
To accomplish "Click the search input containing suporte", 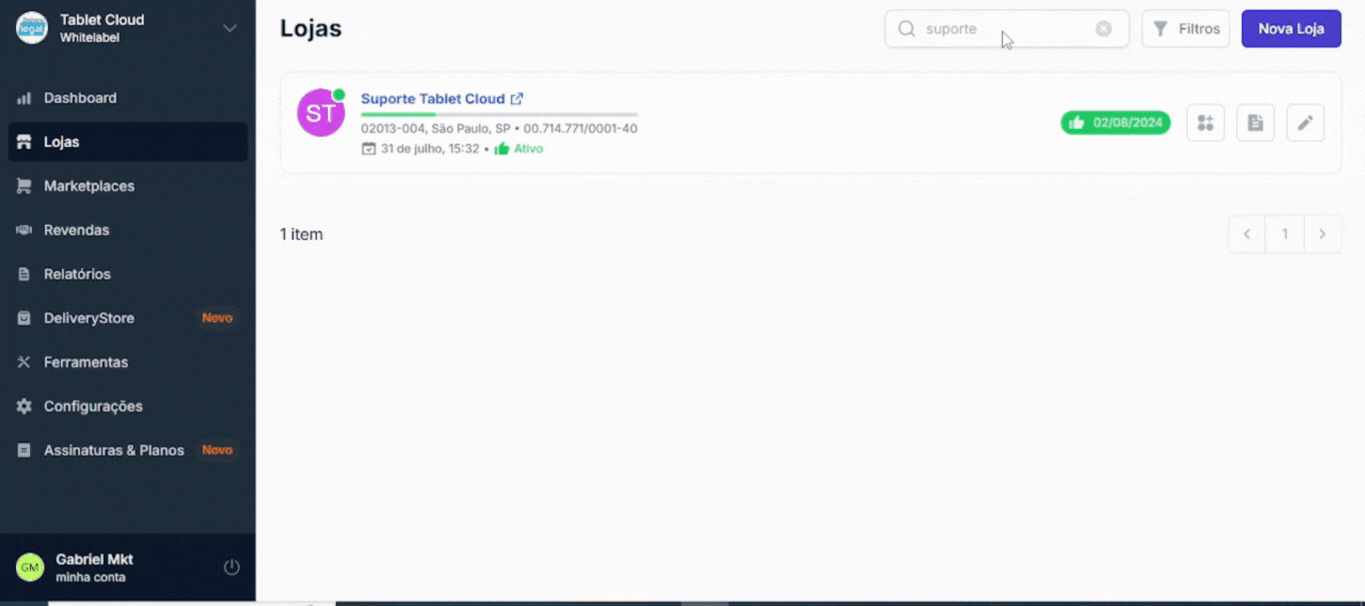I will coord(1000,29).
